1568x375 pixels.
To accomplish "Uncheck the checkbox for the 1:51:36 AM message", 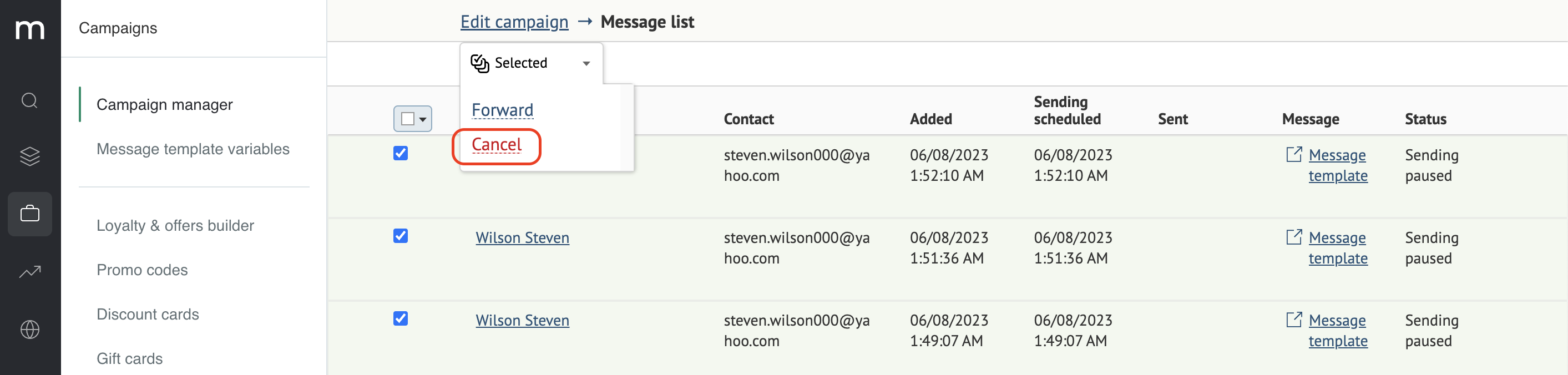I will coord(401,236).
